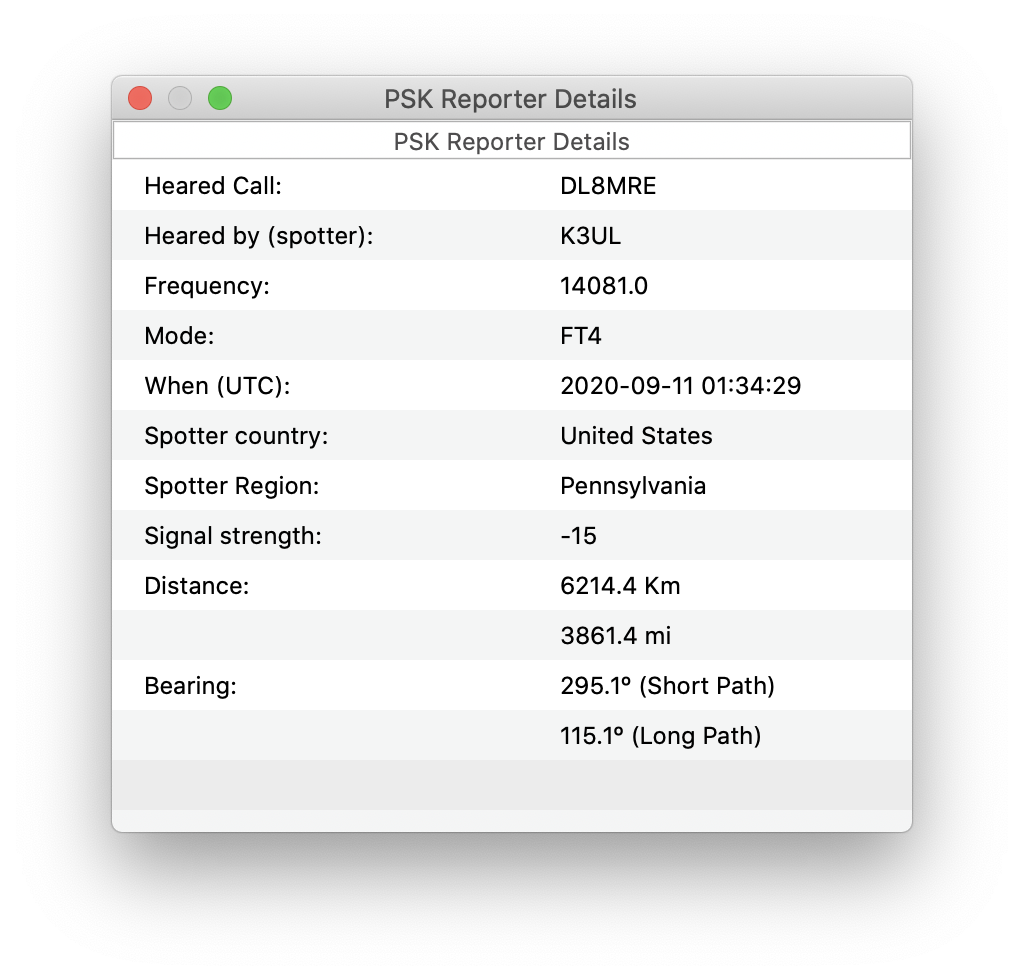Click the frequency value 14081.0

pyautogui.click(x=604, y=286)
